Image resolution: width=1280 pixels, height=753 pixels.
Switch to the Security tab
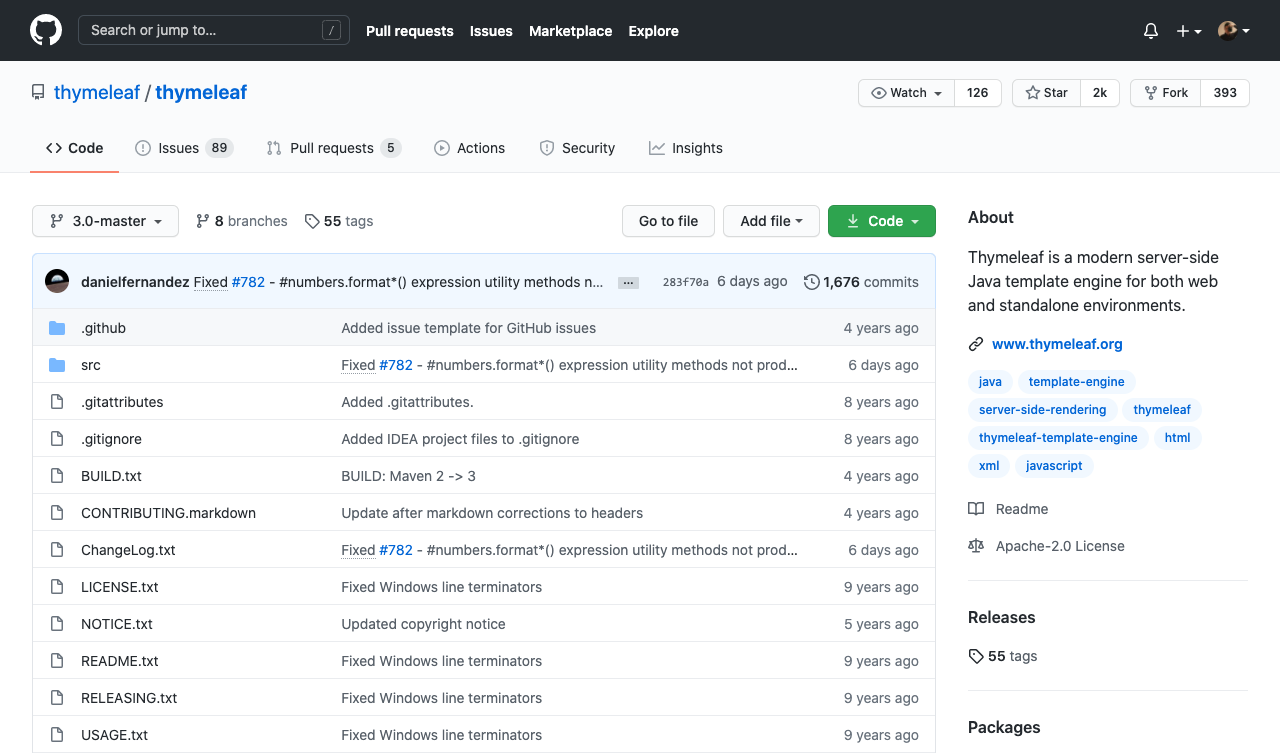tap(577, 148)
